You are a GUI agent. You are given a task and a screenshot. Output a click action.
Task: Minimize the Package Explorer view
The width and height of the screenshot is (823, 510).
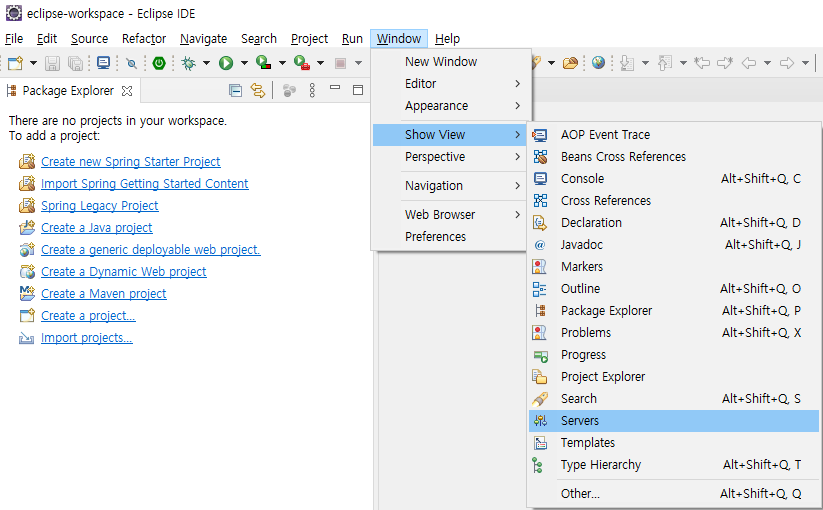[x=335, y=88]
